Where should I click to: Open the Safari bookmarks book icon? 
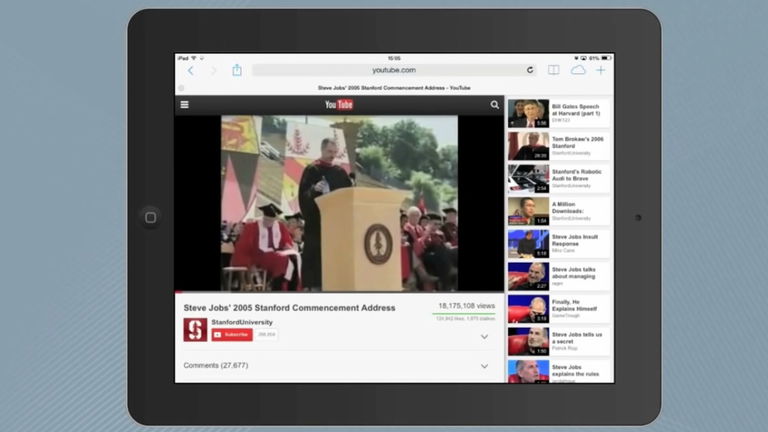click(x=554, y=70)
